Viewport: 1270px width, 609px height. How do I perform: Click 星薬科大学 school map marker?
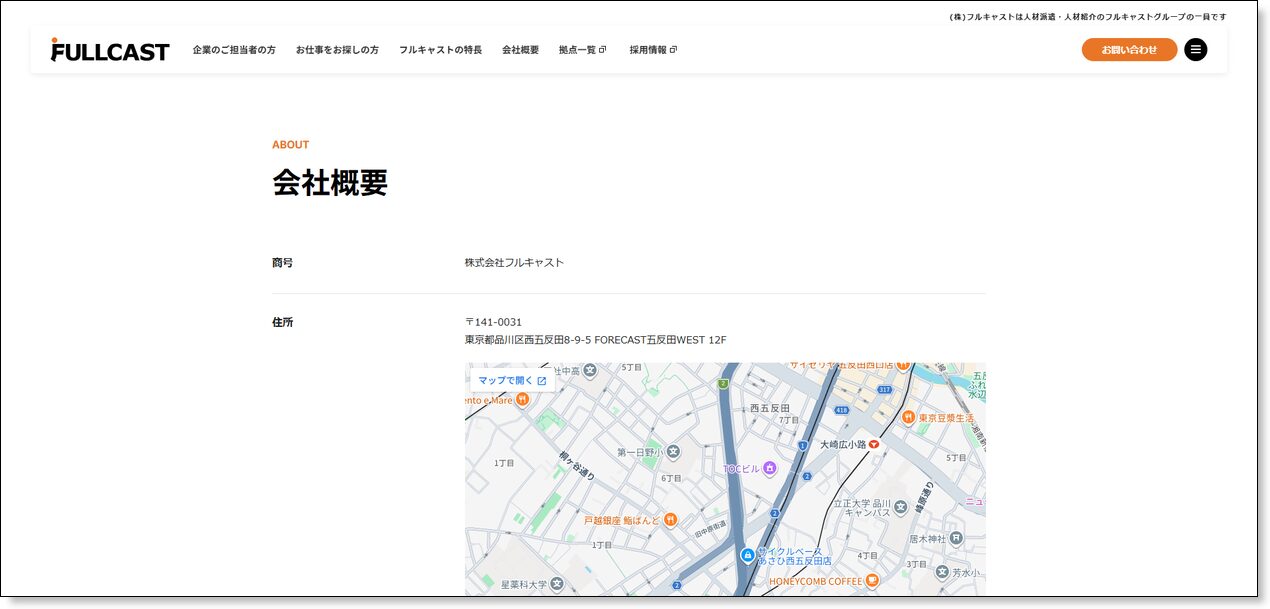pos(556,583)
